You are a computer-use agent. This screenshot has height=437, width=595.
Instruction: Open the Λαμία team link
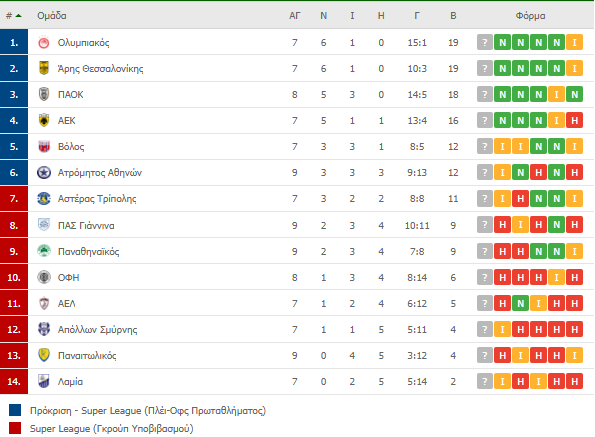[x=70, y=382]
